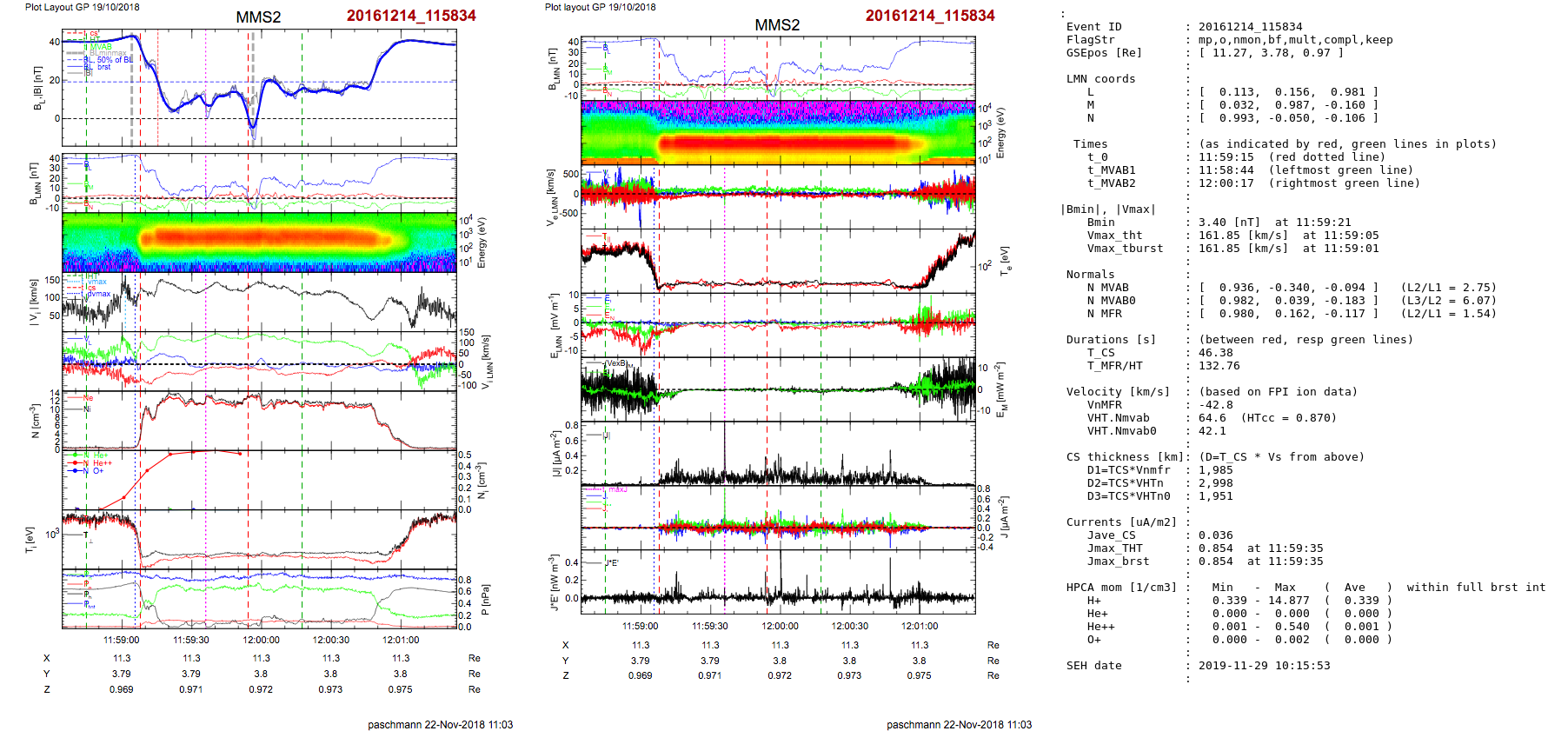Select the LMN coords heading
The image size is (1568, 731).
[1100, 79]
